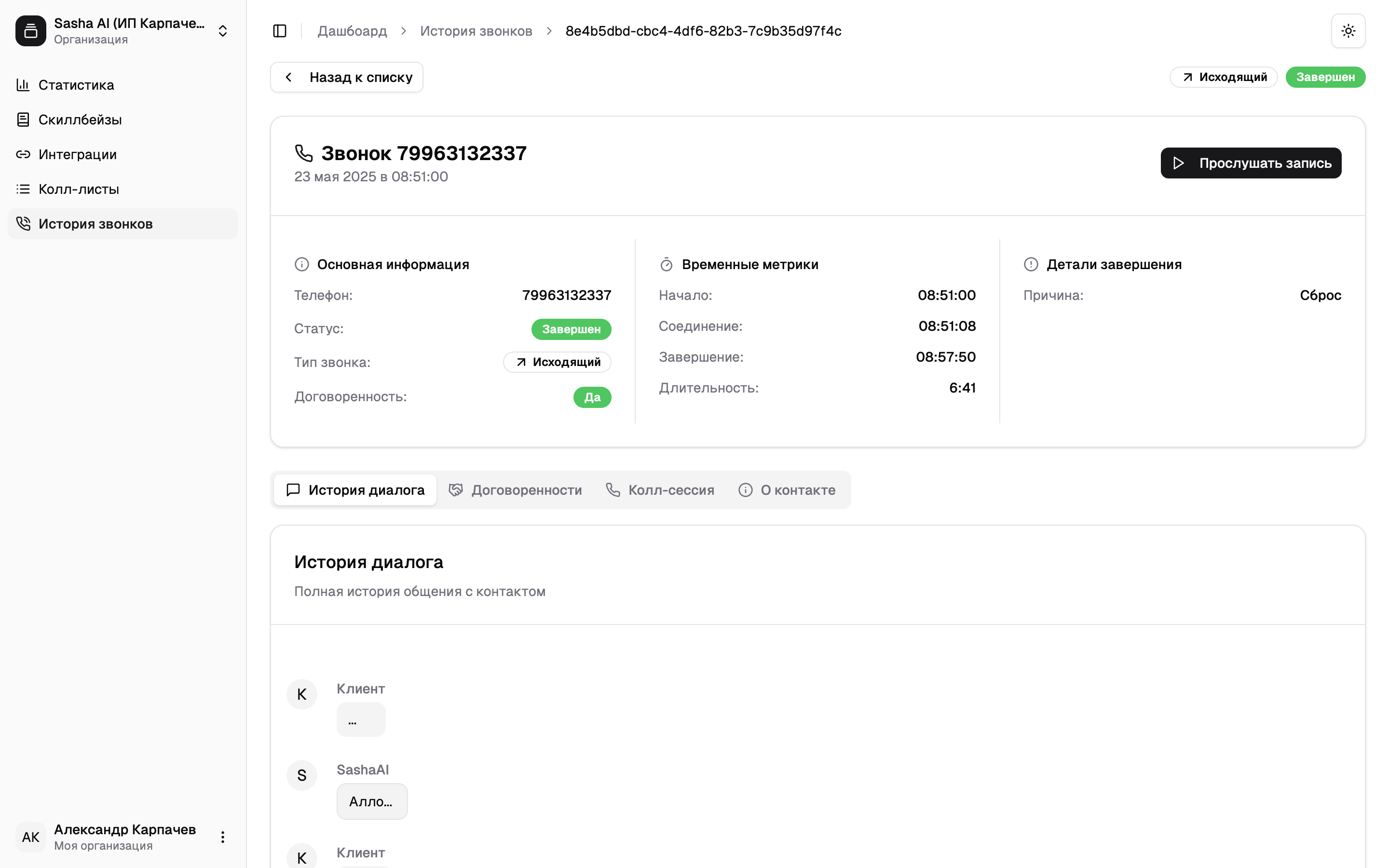1389x868 pixels.
Task: Toggle the sidebar panel icon
Action: click(280, 31)
